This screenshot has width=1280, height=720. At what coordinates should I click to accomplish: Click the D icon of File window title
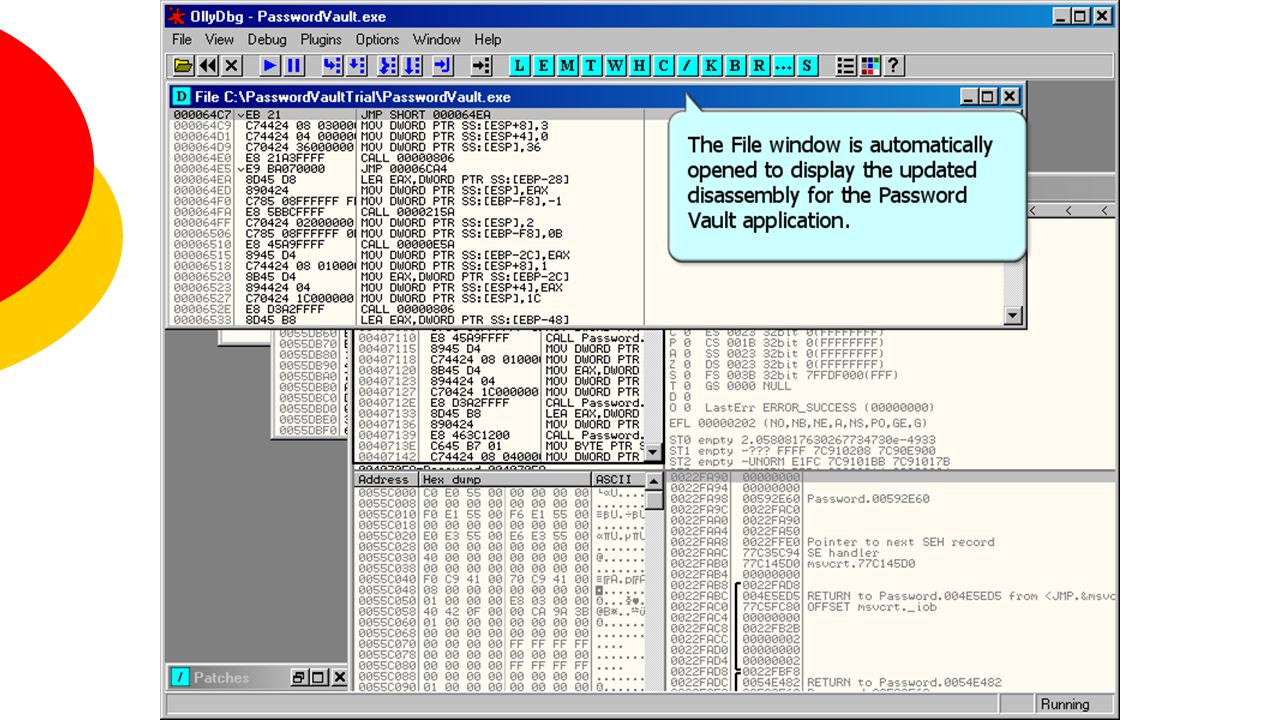181,97
